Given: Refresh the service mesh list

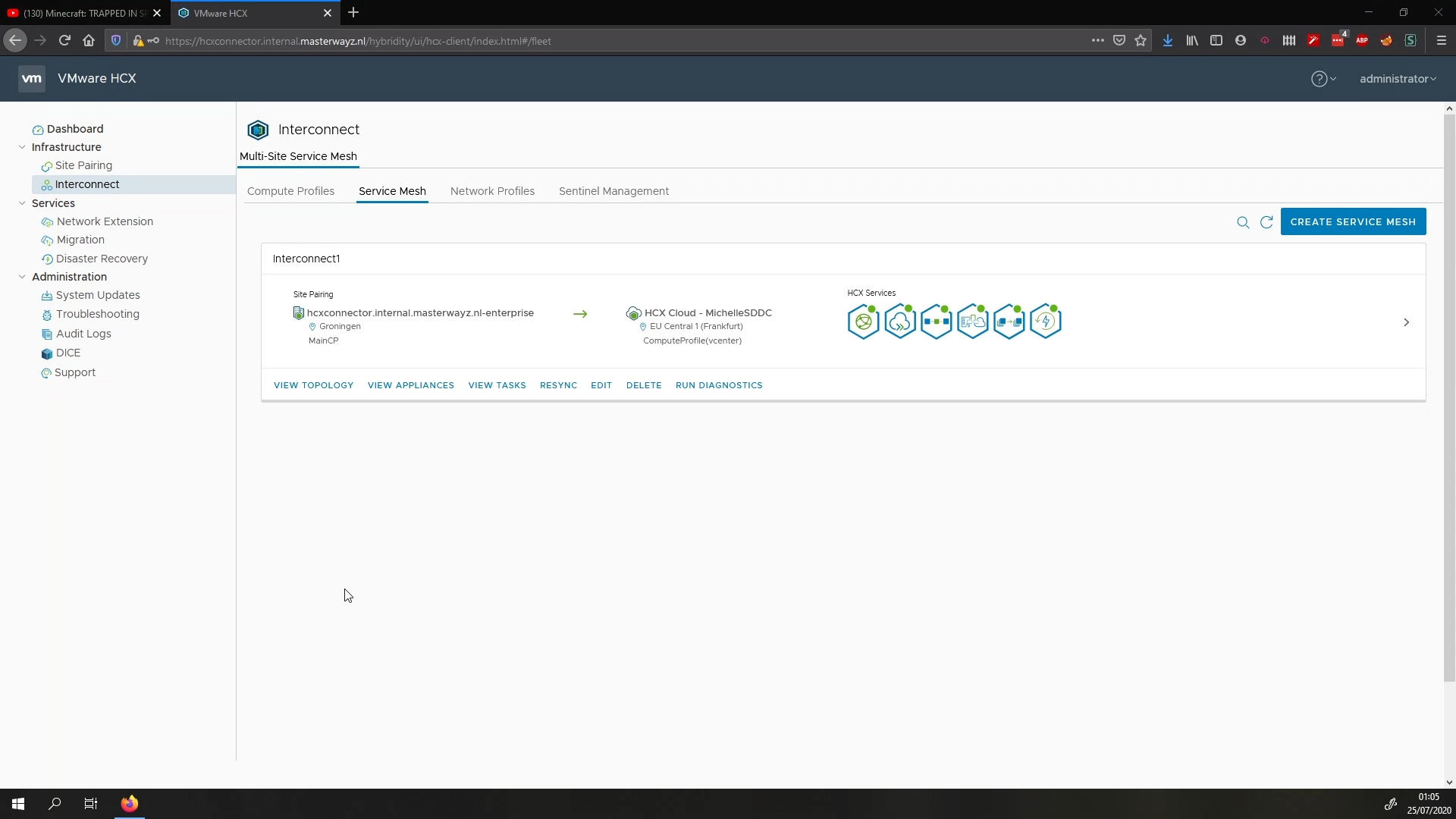Looking at the screenshot, I should [x=1266, y=222].
